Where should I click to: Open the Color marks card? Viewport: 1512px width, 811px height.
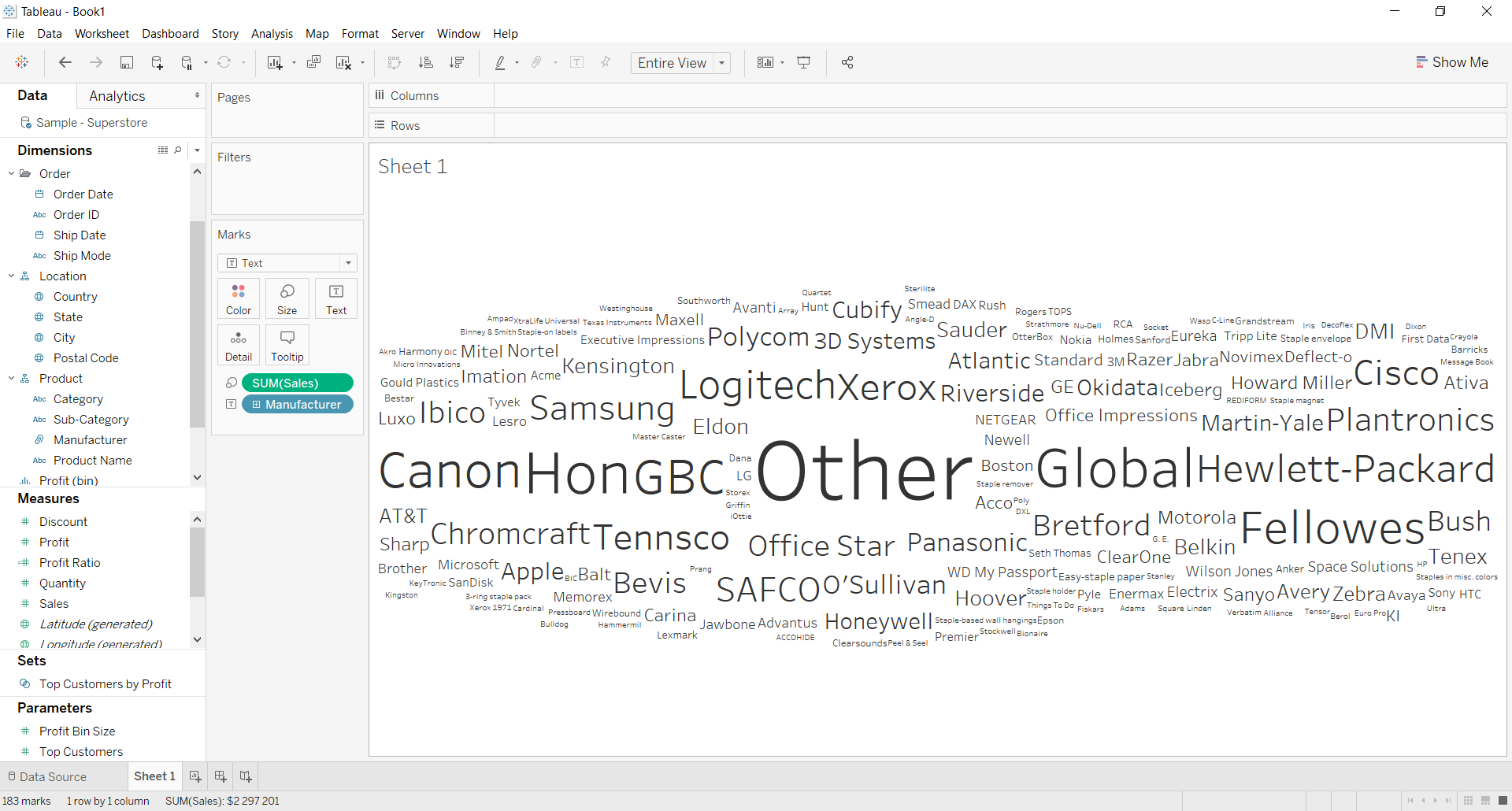[x=239, y=299]
